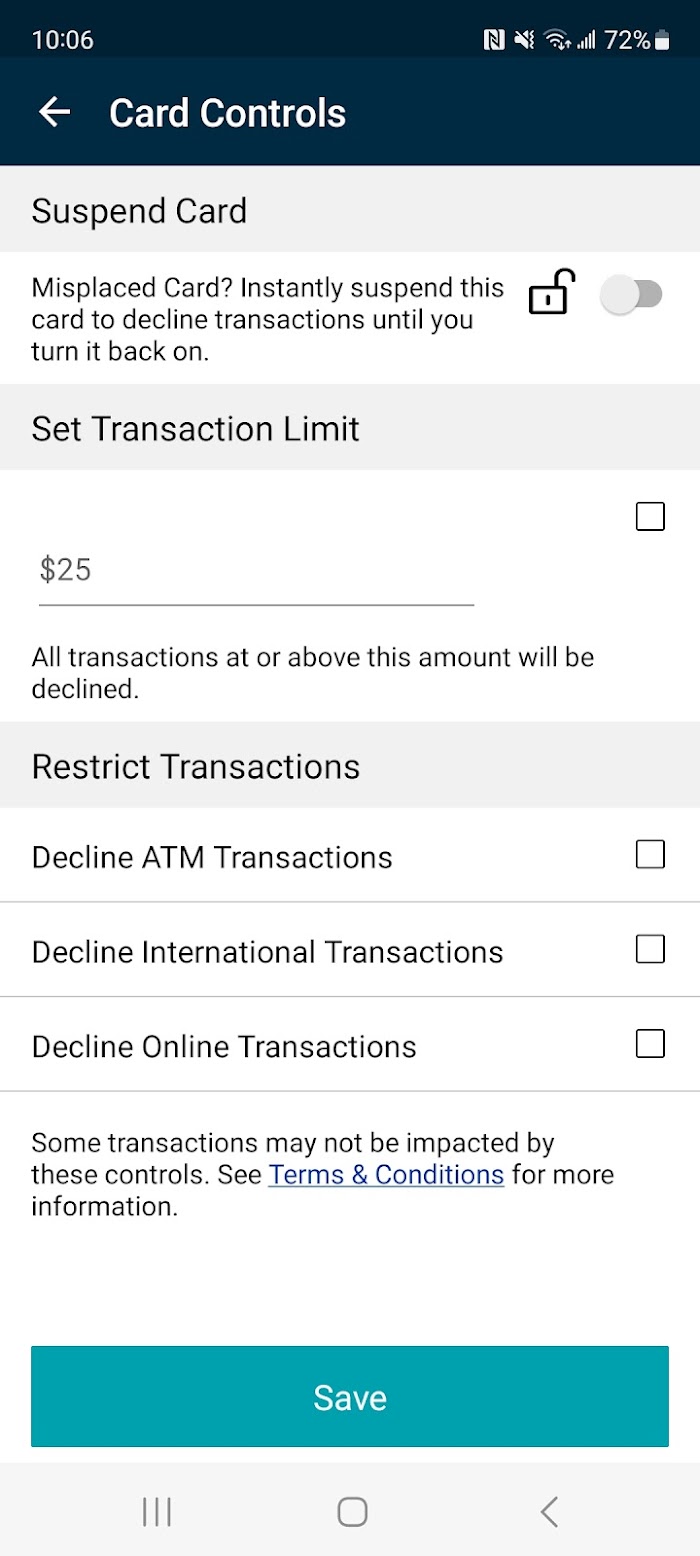Tap the Wi-Fi status icon
Viewport: 700px width, 1556px height.
(x=557, y=40)
